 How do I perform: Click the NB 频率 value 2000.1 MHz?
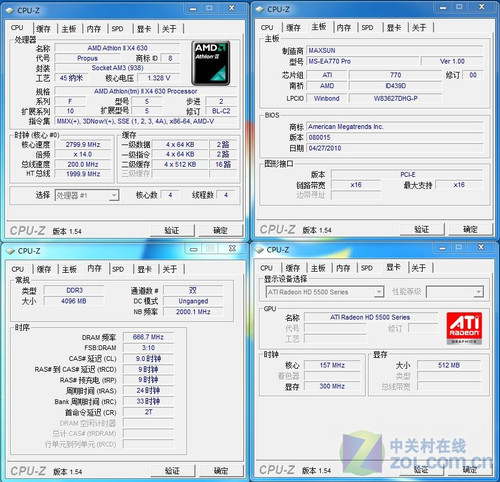193,312
